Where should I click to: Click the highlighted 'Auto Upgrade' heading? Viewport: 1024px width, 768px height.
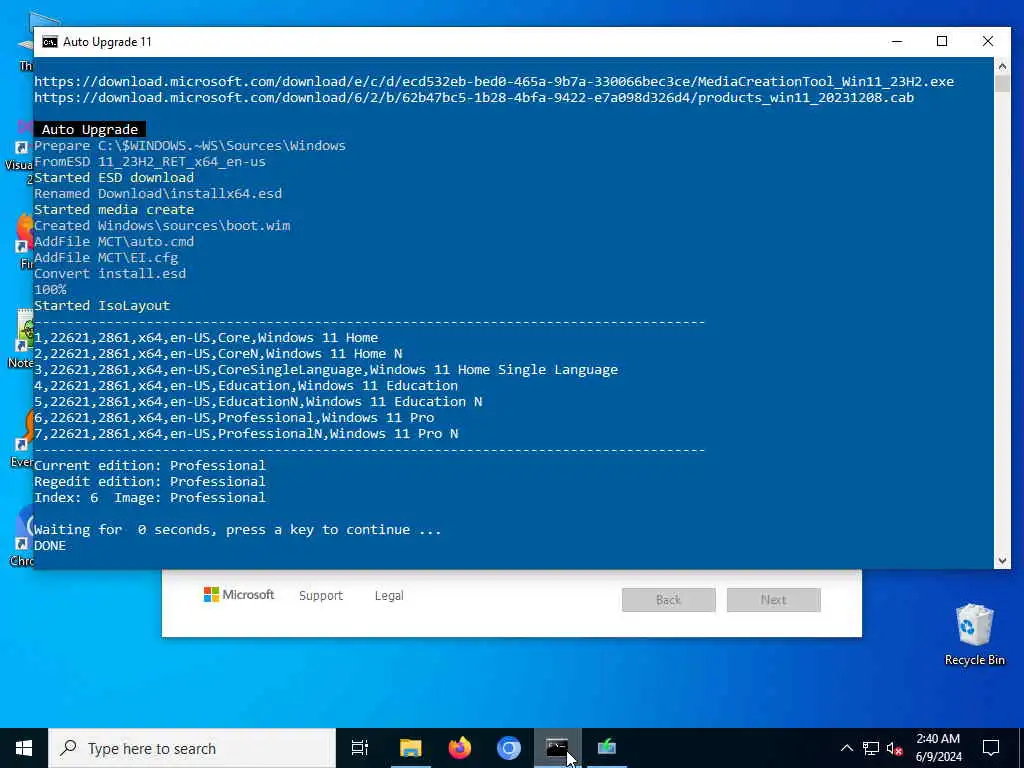click(x=89, y=129)
